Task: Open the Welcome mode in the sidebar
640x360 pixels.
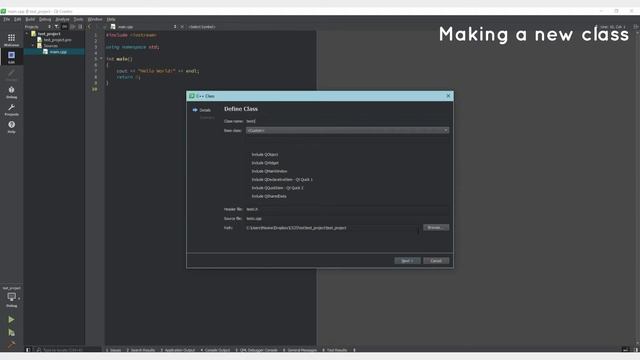Action: pyautogui.click(x=11, y=40)
